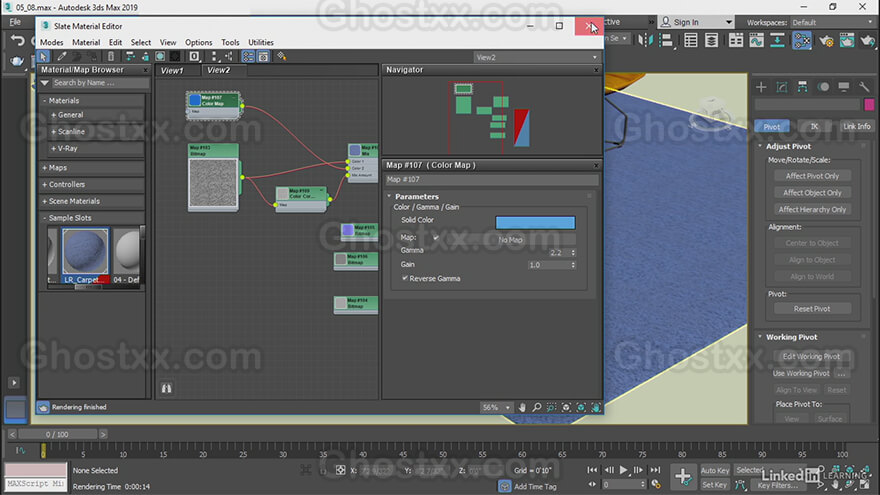Image resolution: width=880 pixels, height=495 pixels.
Task: Pick material from object eyedropper icon
Action: click(62, 56)
